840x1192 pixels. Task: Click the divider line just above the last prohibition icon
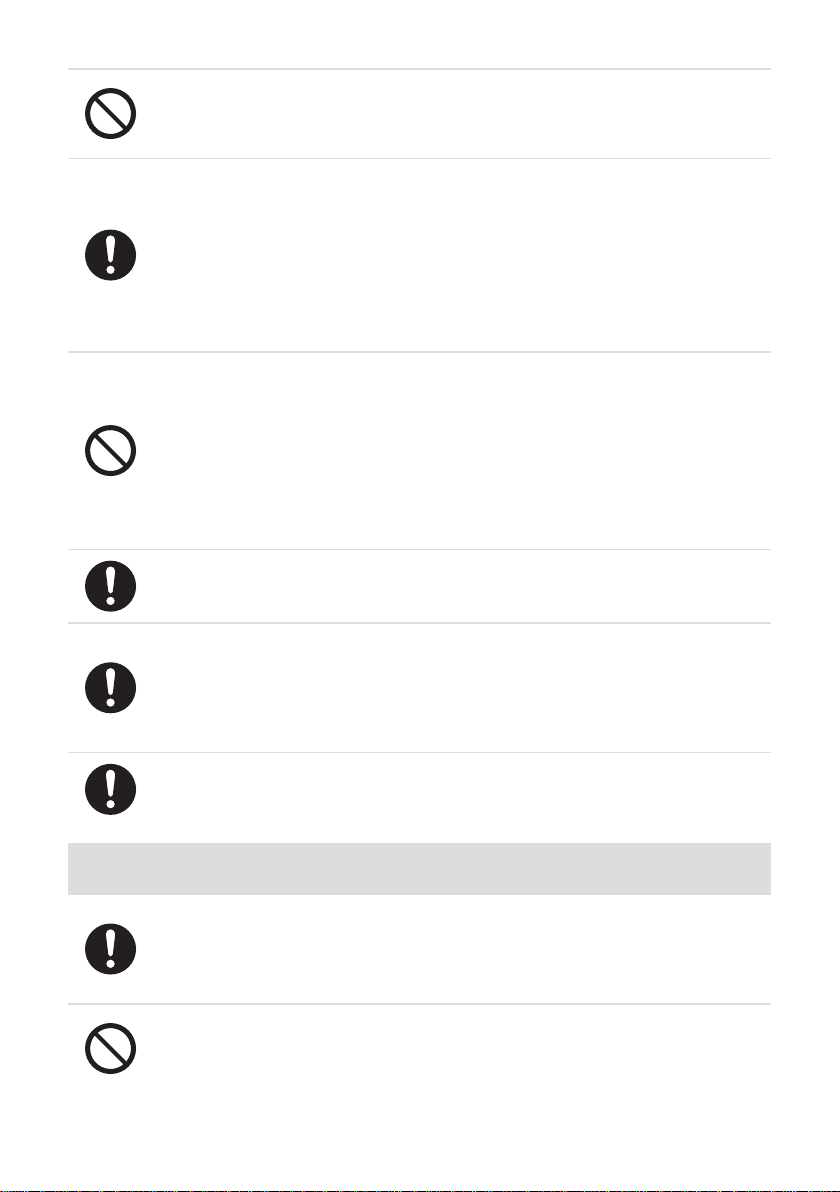(x=420, y=1003)
